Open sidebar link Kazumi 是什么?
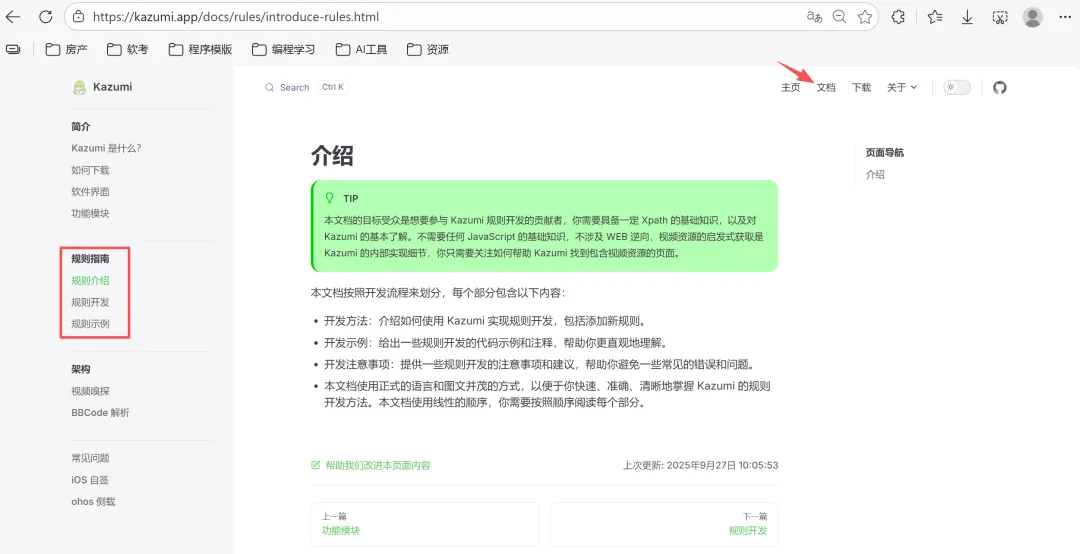The height and width of the screenshot is (554, 1080). pyautogui.click(x=106, y=148)
